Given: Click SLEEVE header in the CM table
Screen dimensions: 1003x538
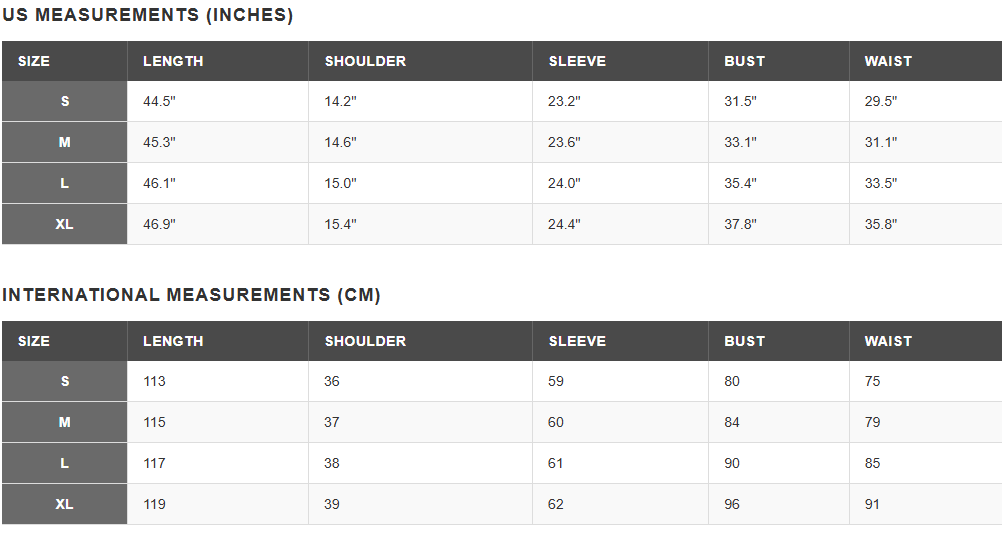Looking at the screenshot, I should (x=577, y=341).
